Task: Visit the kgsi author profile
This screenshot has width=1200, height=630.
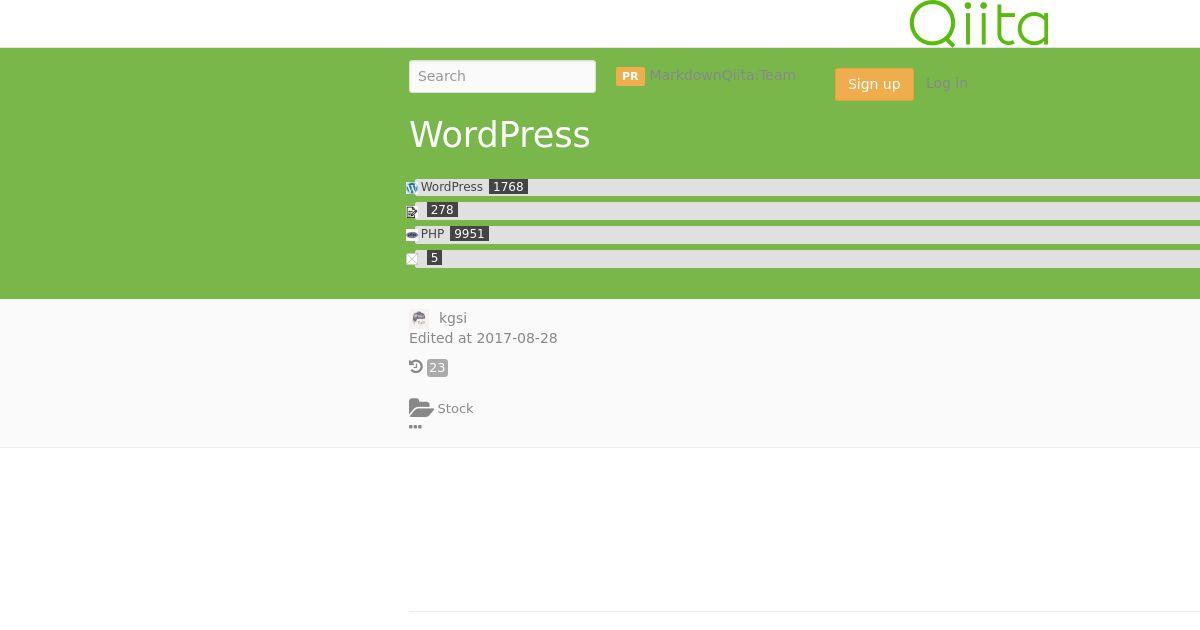Action: coord(453,318)
